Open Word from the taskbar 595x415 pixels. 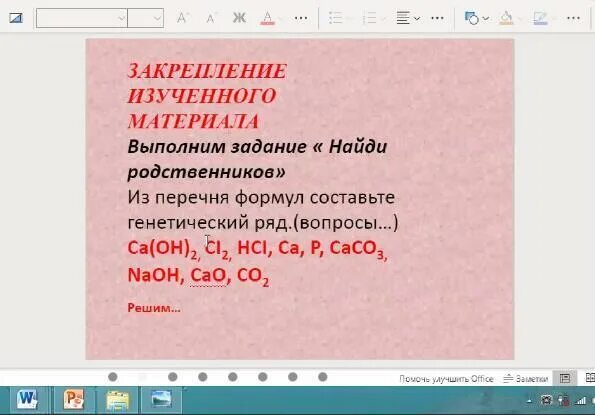[x=27, y=400]
